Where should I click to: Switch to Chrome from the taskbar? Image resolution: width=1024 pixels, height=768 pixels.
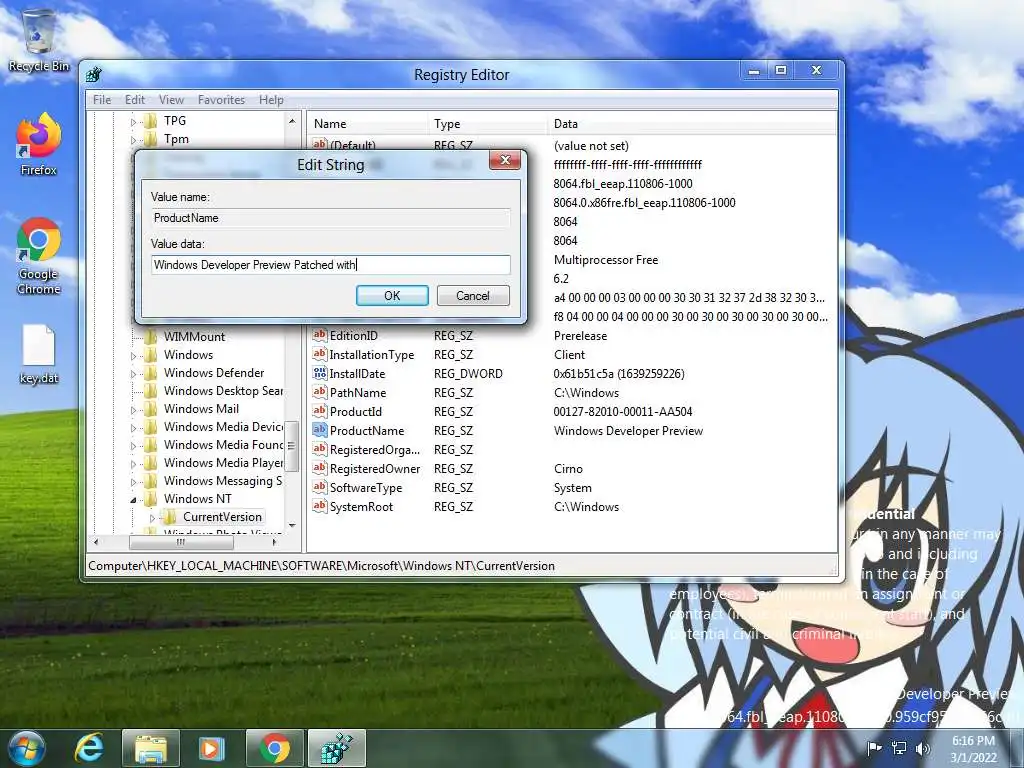[274, 748]
